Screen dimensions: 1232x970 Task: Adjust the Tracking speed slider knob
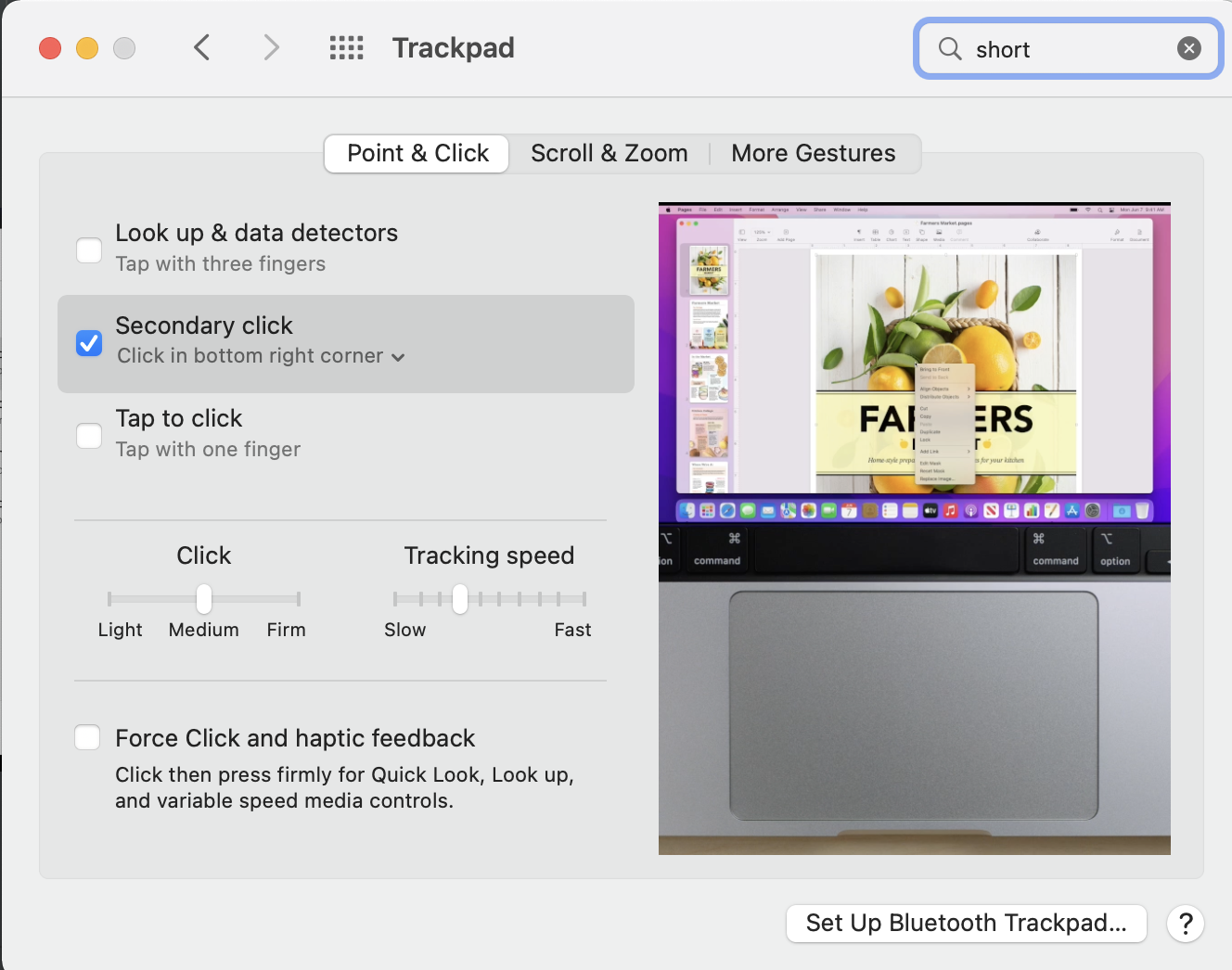coord(460,599)
